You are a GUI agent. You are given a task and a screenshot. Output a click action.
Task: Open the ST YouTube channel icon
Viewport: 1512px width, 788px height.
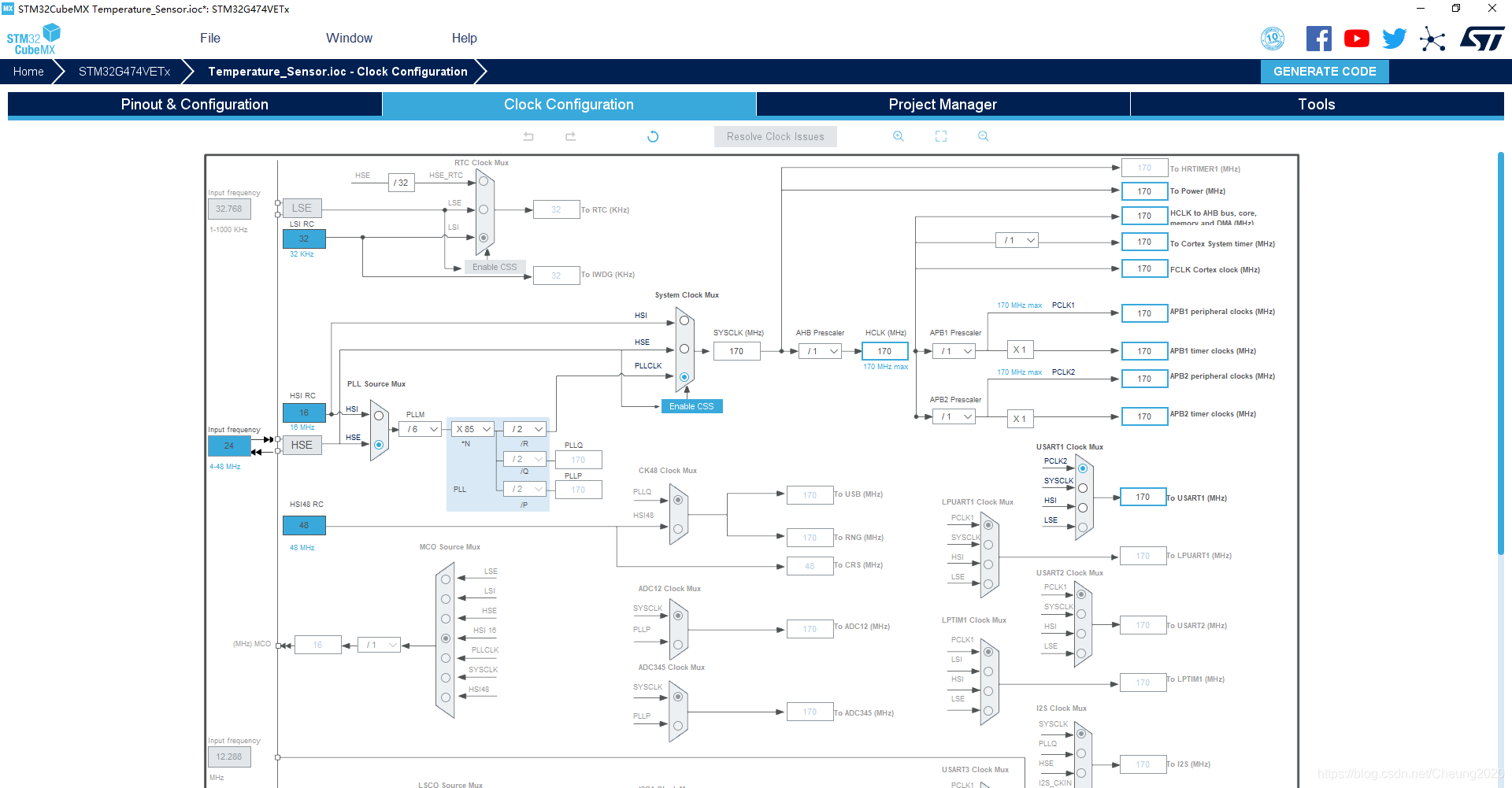(x=1357, y=39)
